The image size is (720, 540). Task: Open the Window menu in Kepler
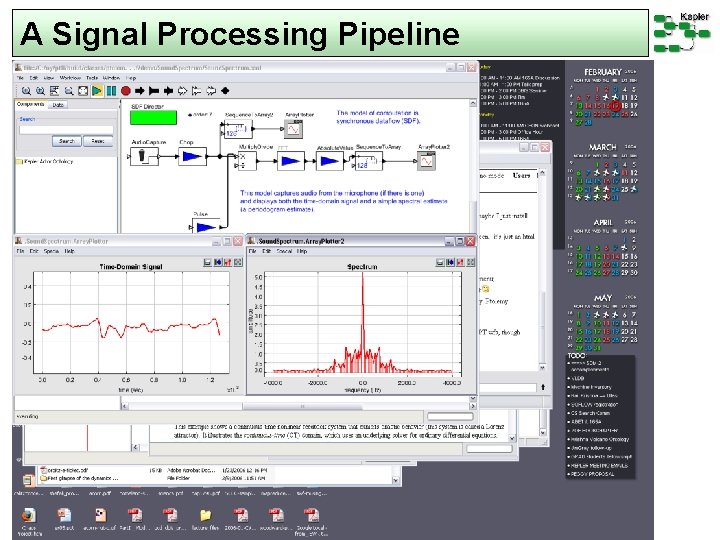click(x=111, y=78)
